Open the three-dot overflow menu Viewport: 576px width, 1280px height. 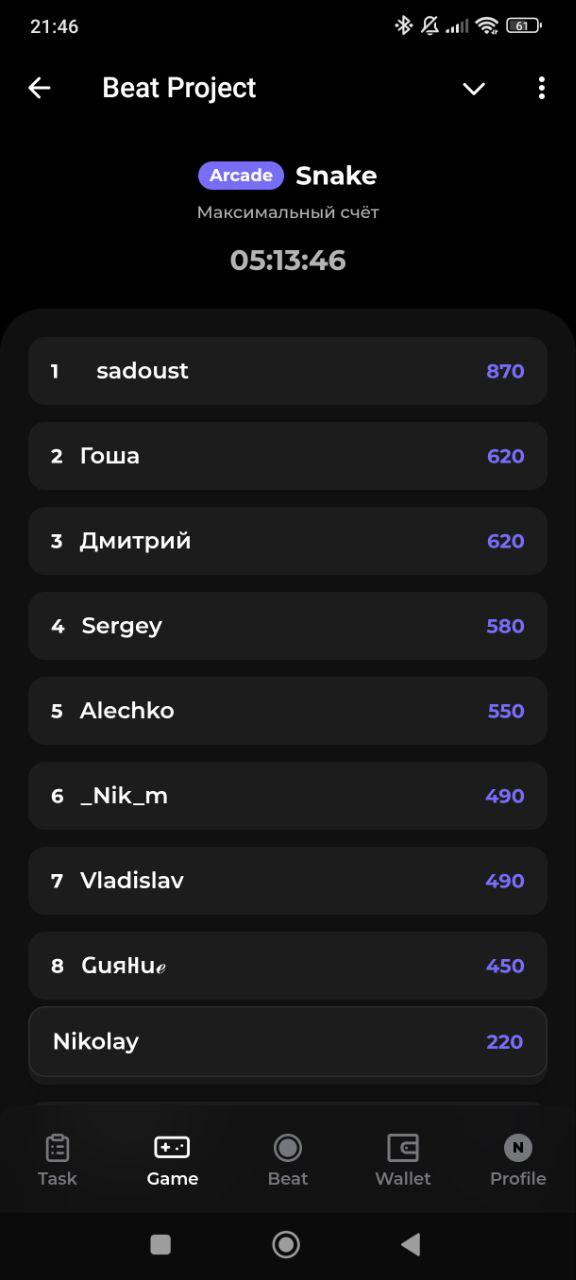(x=541, y=88)
